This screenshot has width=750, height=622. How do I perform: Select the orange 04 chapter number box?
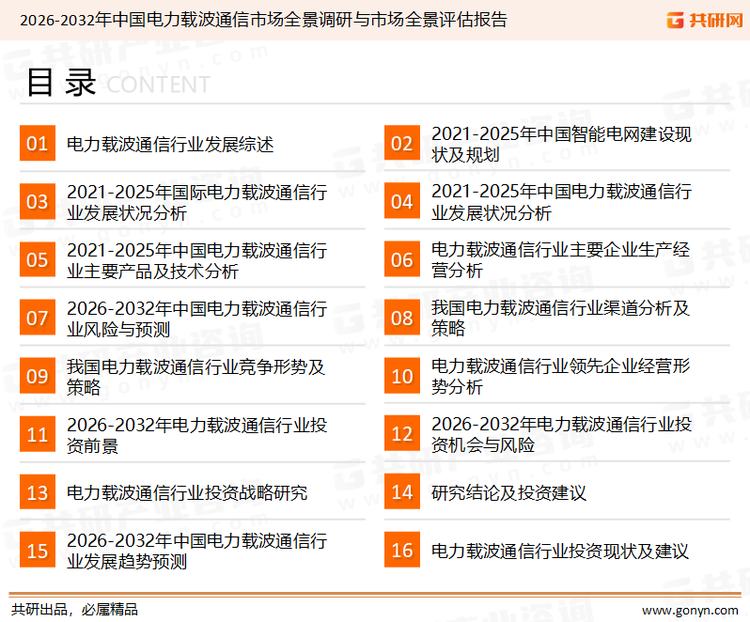[402, 201]
